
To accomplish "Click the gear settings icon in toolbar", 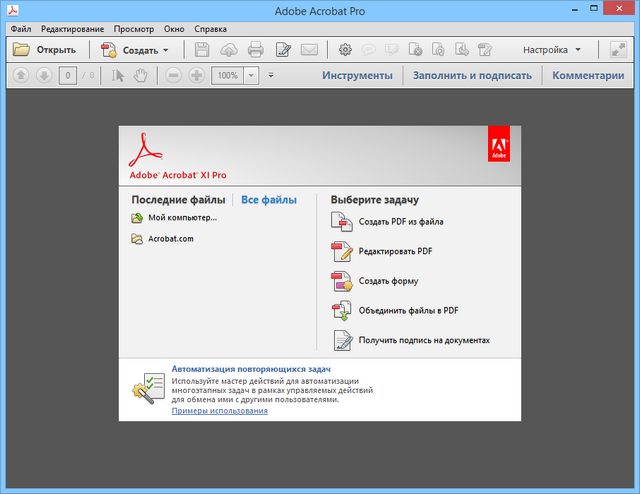I will pos(346,49).
